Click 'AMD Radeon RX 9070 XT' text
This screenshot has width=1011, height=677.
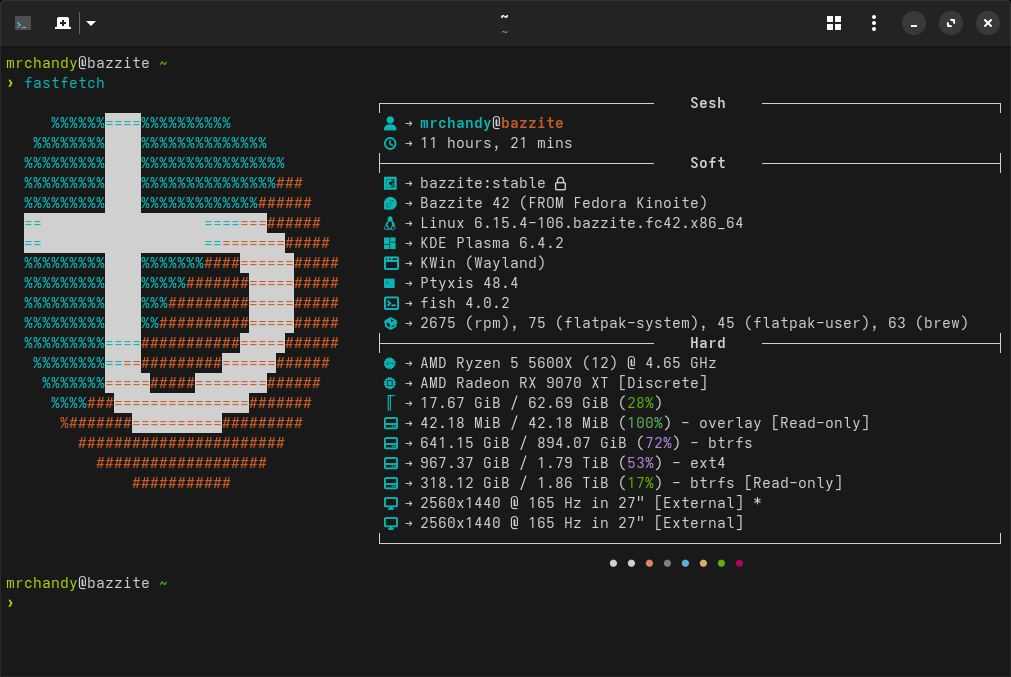[514, 383]
